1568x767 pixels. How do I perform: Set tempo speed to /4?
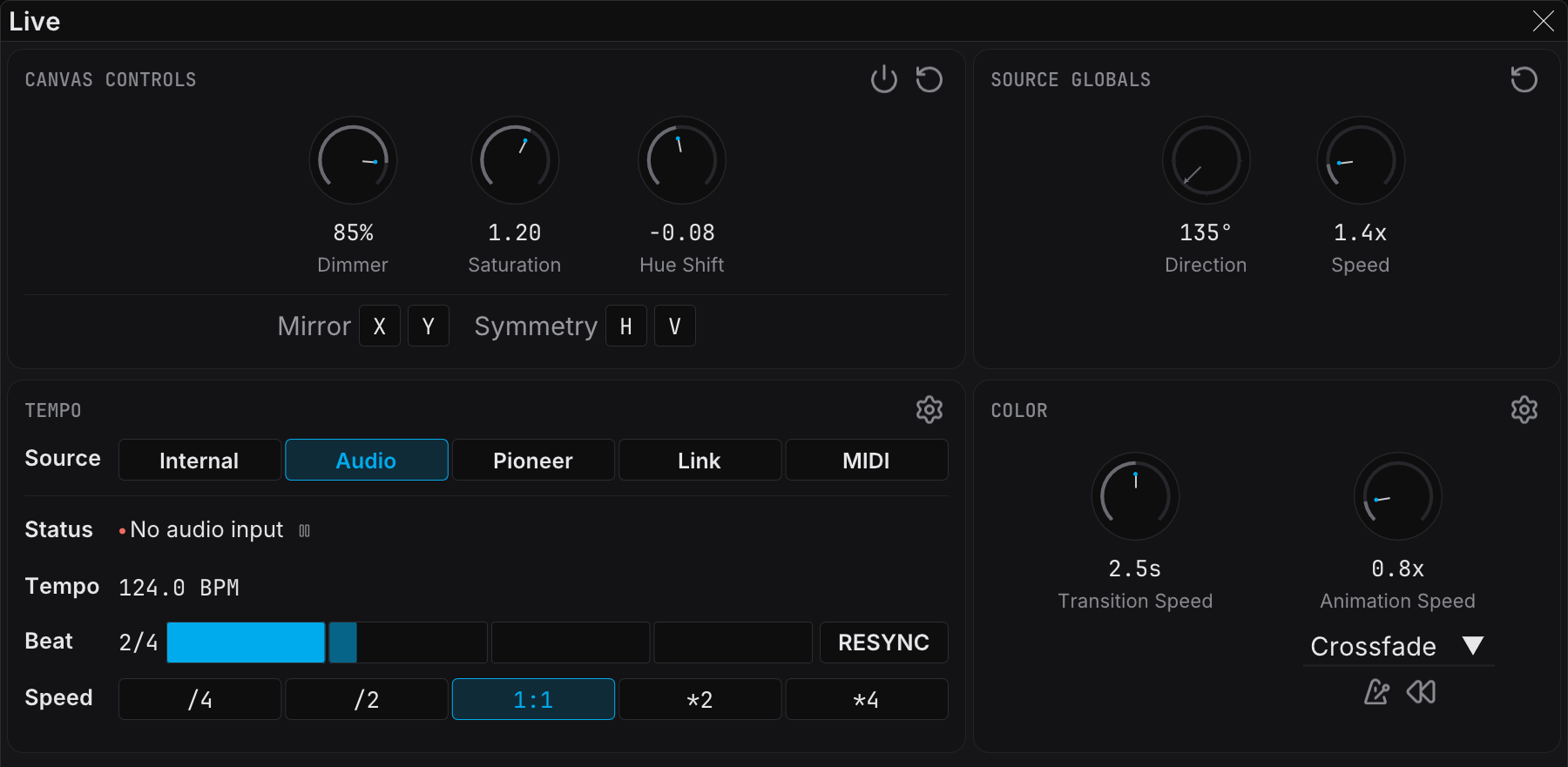[199, 699]
